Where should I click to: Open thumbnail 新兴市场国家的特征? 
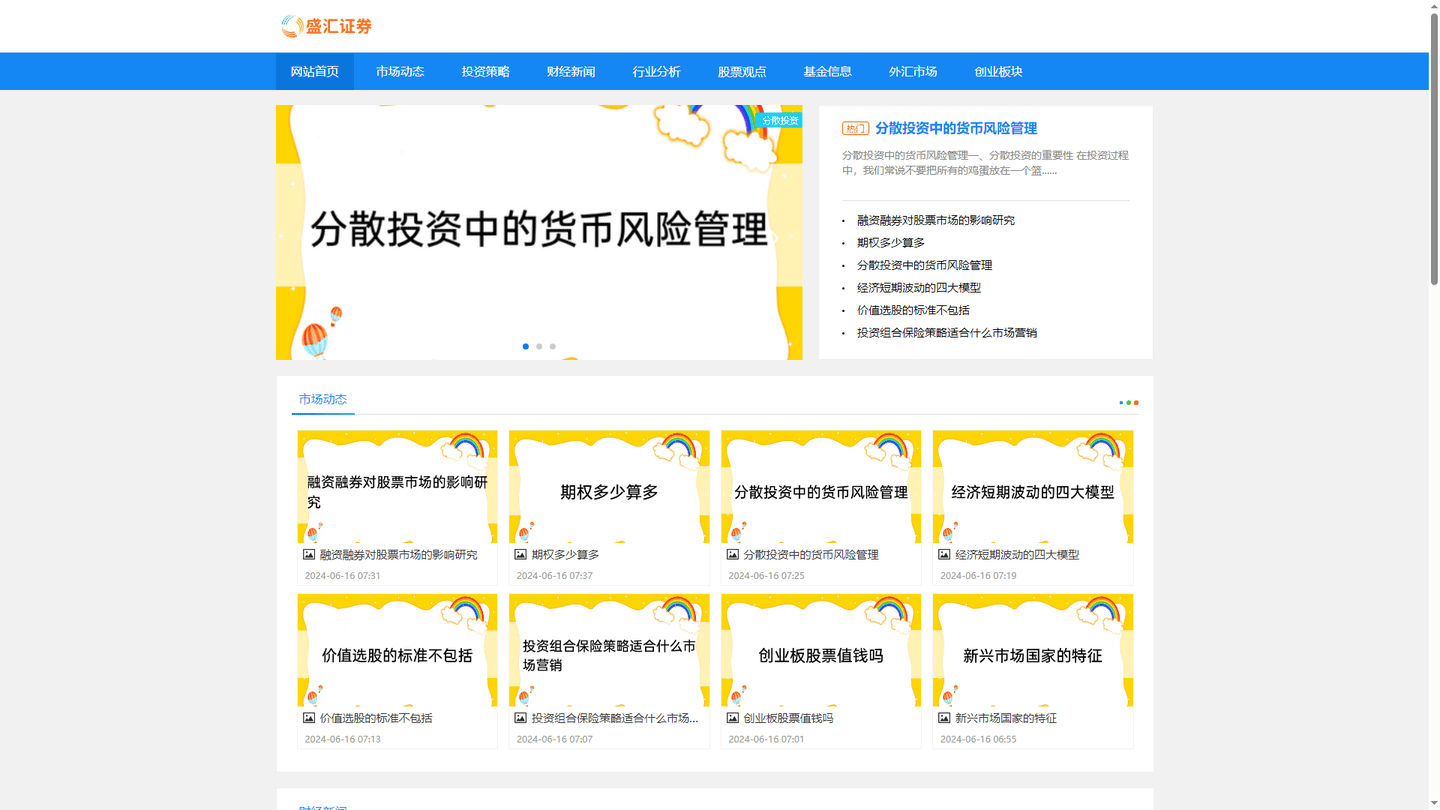tap(1033, 651)
